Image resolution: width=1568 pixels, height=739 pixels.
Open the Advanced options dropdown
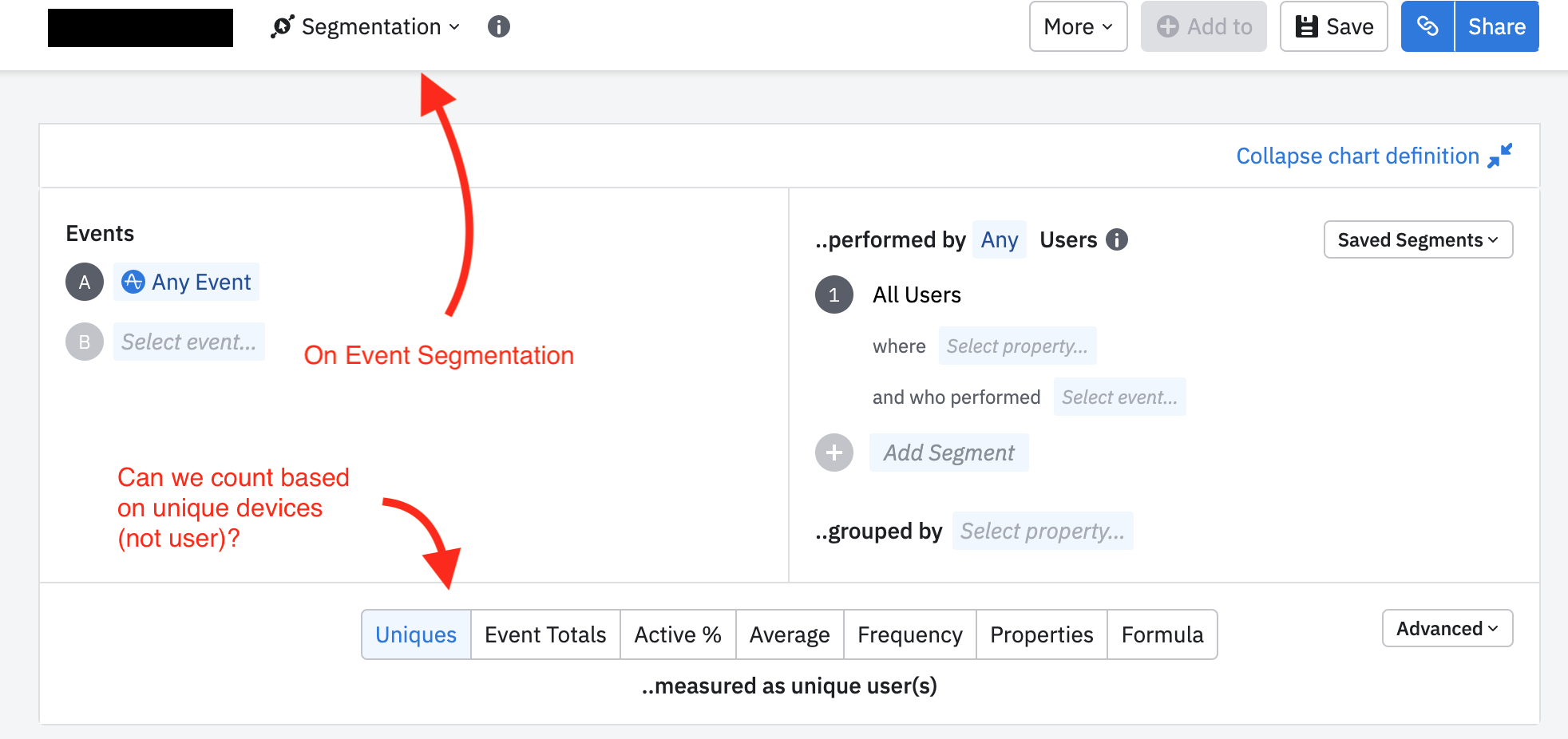click(1447, 629)
